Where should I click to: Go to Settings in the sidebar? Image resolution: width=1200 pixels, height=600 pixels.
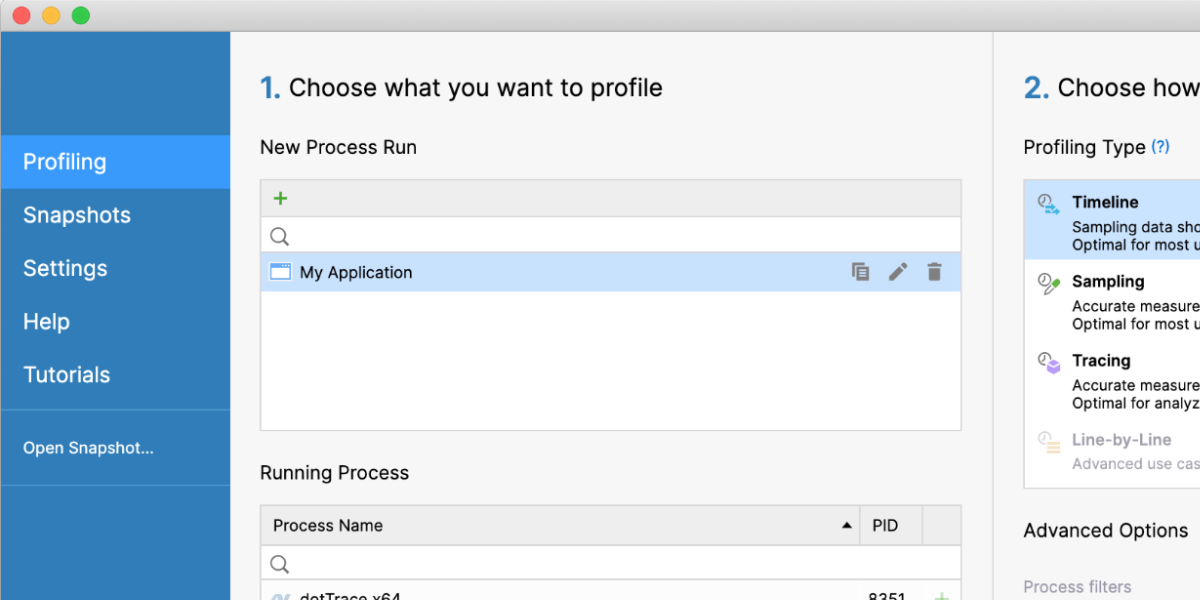click(65, 268)
